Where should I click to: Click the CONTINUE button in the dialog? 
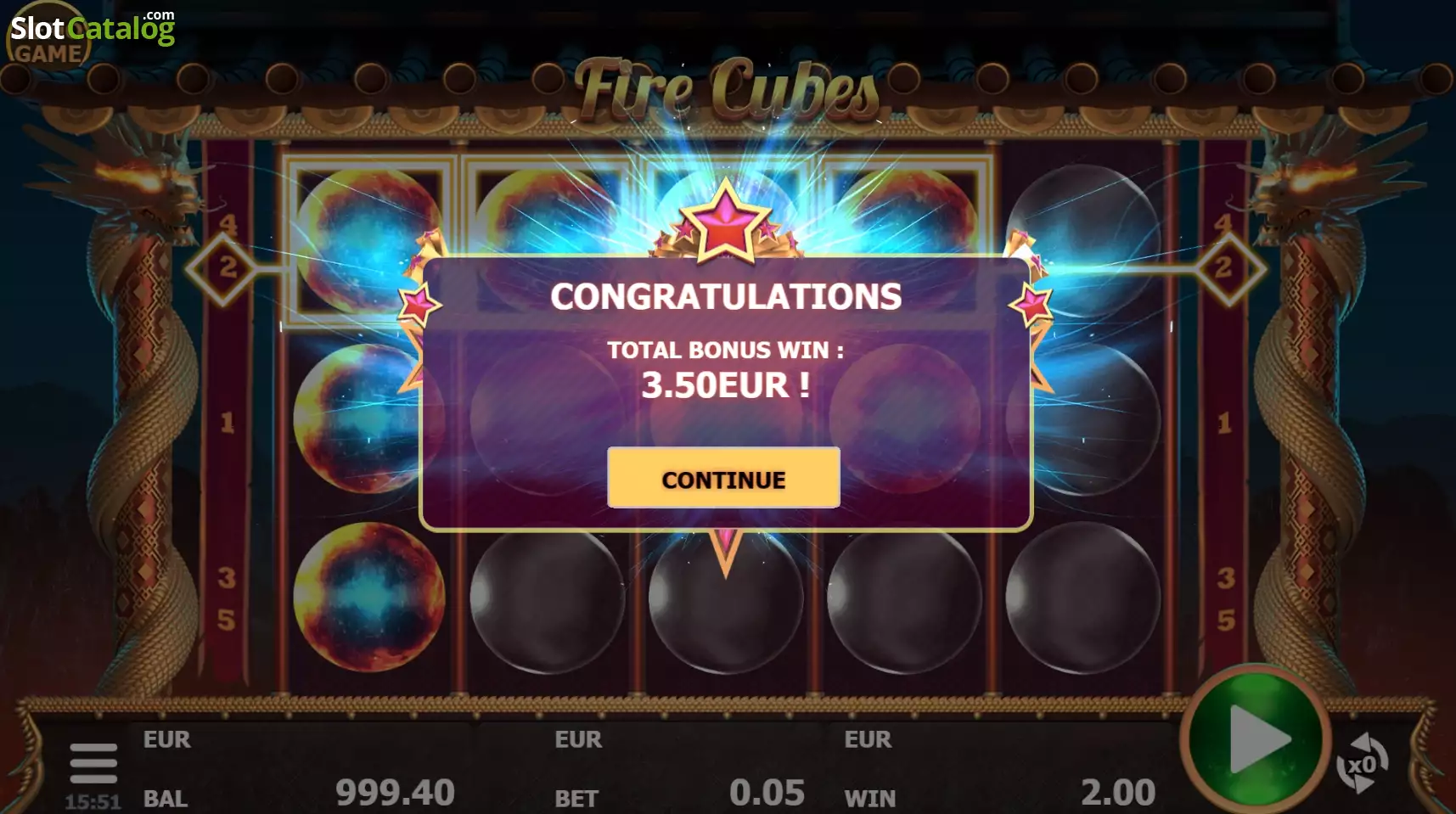pos(723,478)
